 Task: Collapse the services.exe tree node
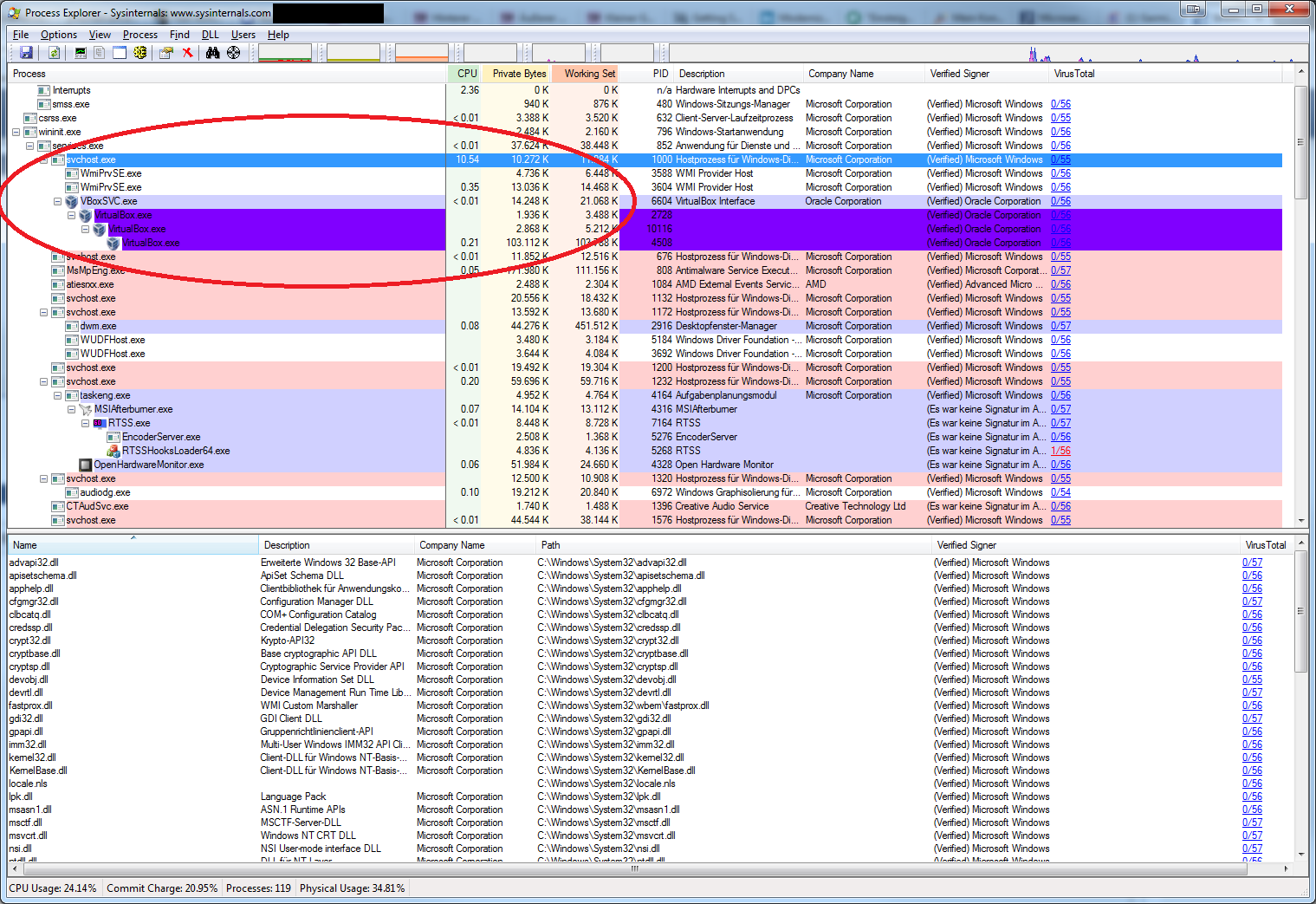[x=29, y=146]
